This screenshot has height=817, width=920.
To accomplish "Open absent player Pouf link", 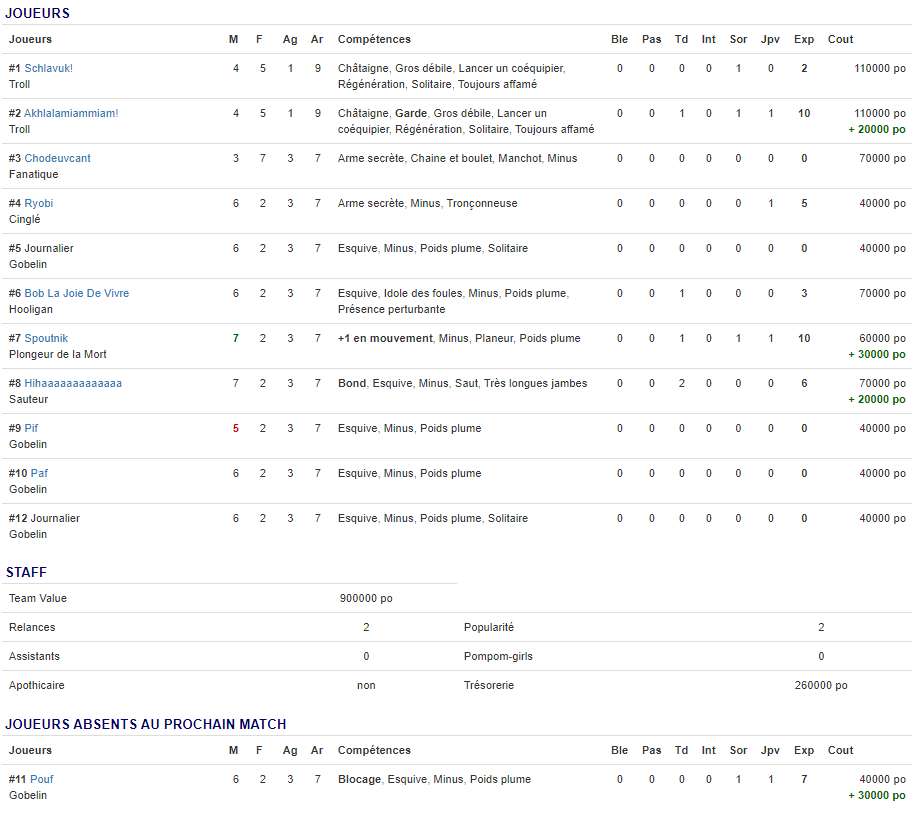I will [42, 779].
